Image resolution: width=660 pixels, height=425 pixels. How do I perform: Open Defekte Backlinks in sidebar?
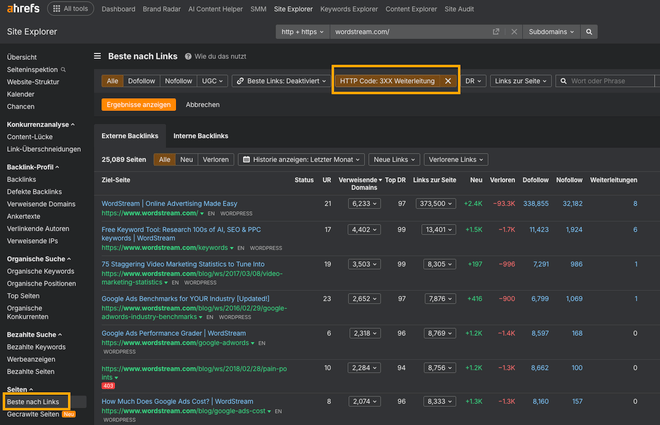tap(34, 191)
